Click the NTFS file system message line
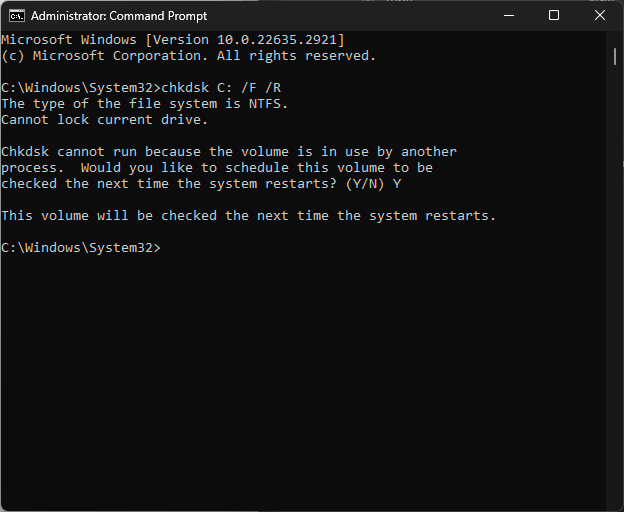 [144, 104]
